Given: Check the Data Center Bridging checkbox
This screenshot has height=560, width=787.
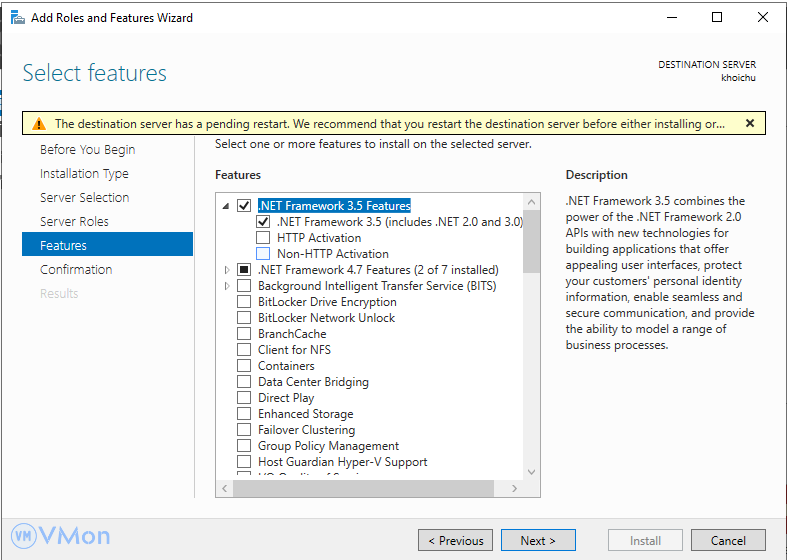Looking at the screenshot, I should coord(244,382).
